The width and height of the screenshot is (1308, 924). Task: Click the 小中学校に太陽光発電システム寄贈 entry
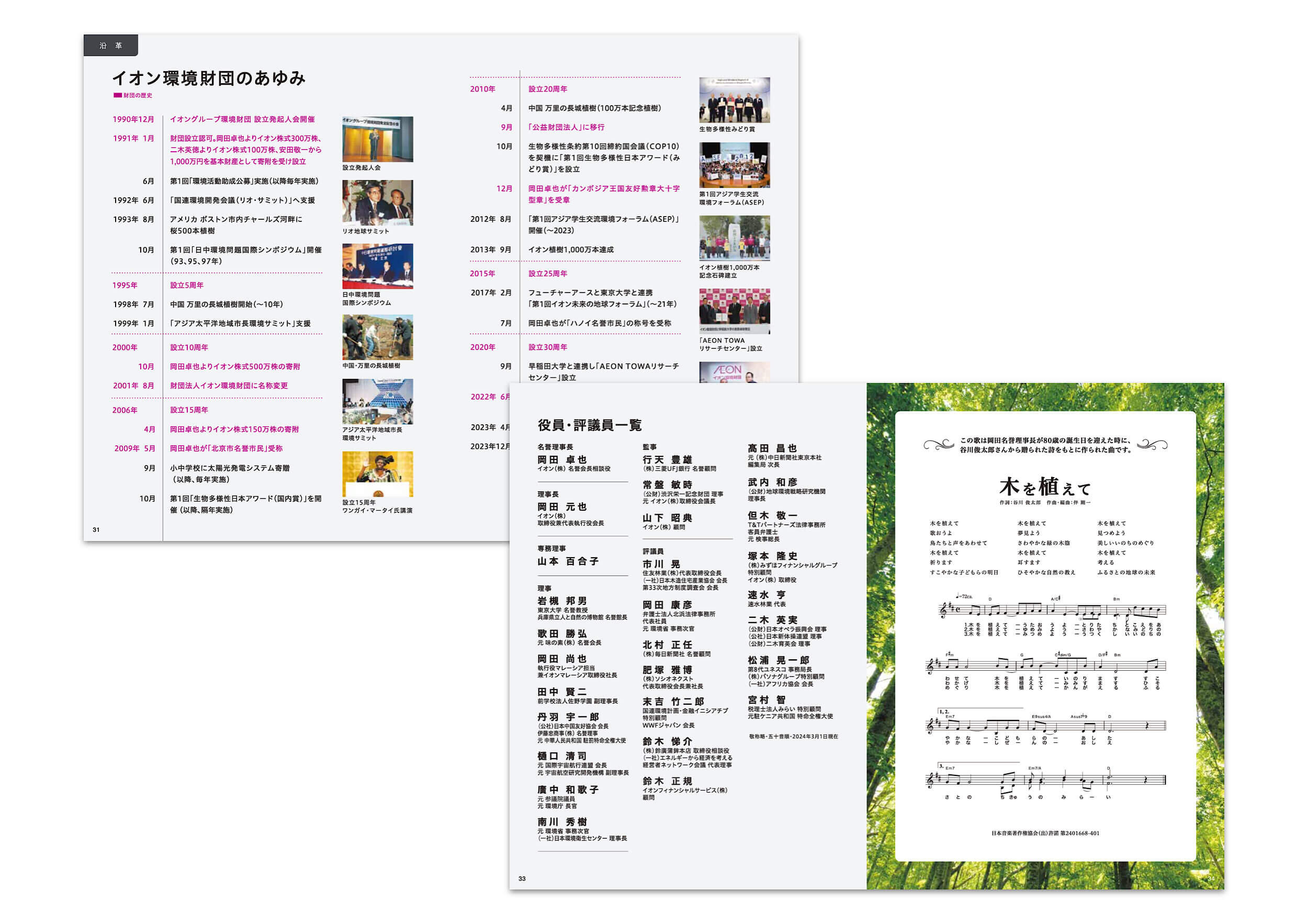(x=230, y=474)
